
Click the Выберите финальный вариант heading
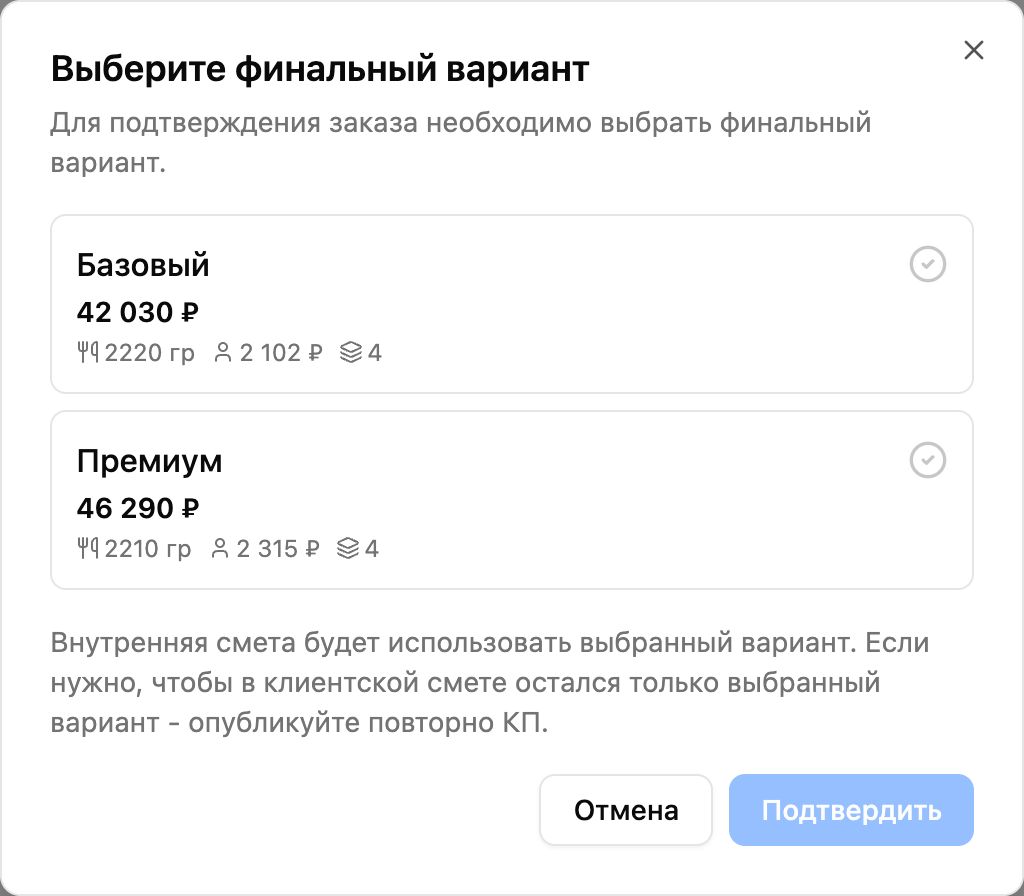pyautogui.click(x=320, y=69)
